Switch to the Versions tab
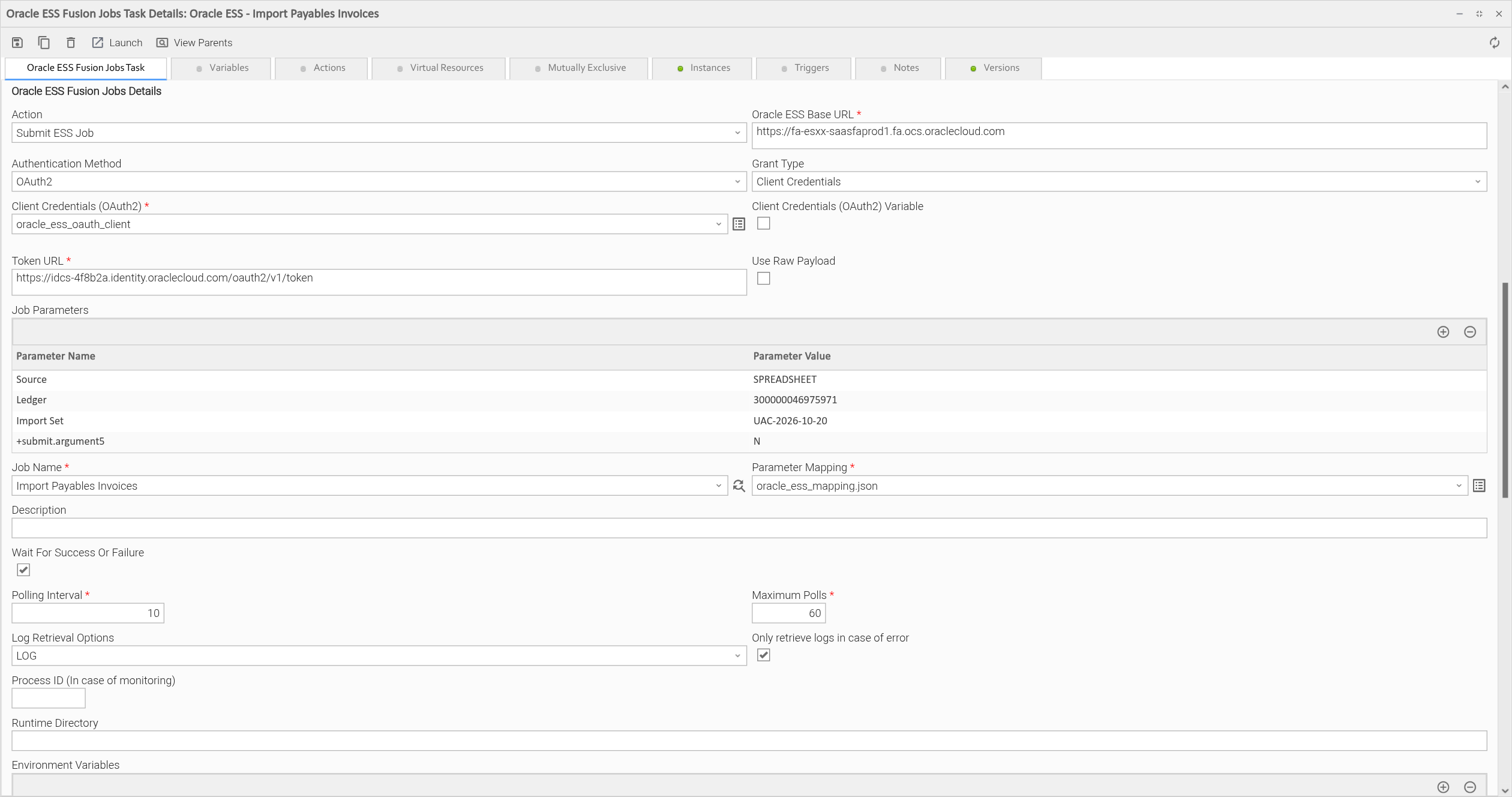The image size is (1512, 797). [x=994, y=68]
